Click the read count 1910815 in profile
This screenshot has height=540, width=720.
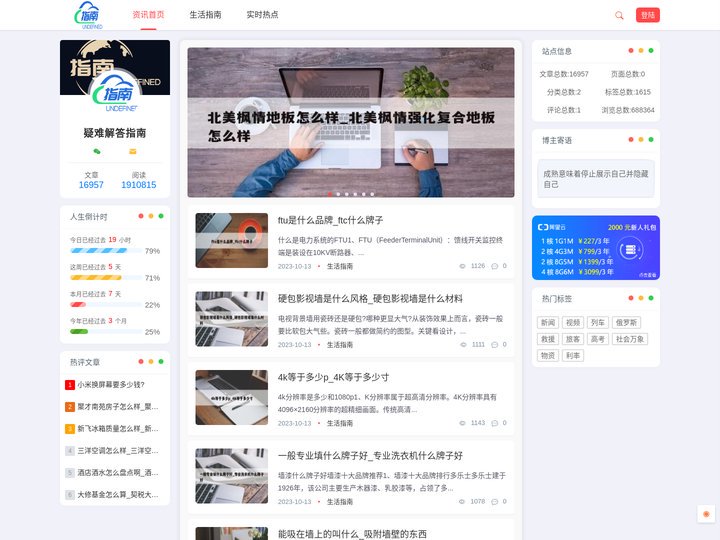tap(139, 185)
